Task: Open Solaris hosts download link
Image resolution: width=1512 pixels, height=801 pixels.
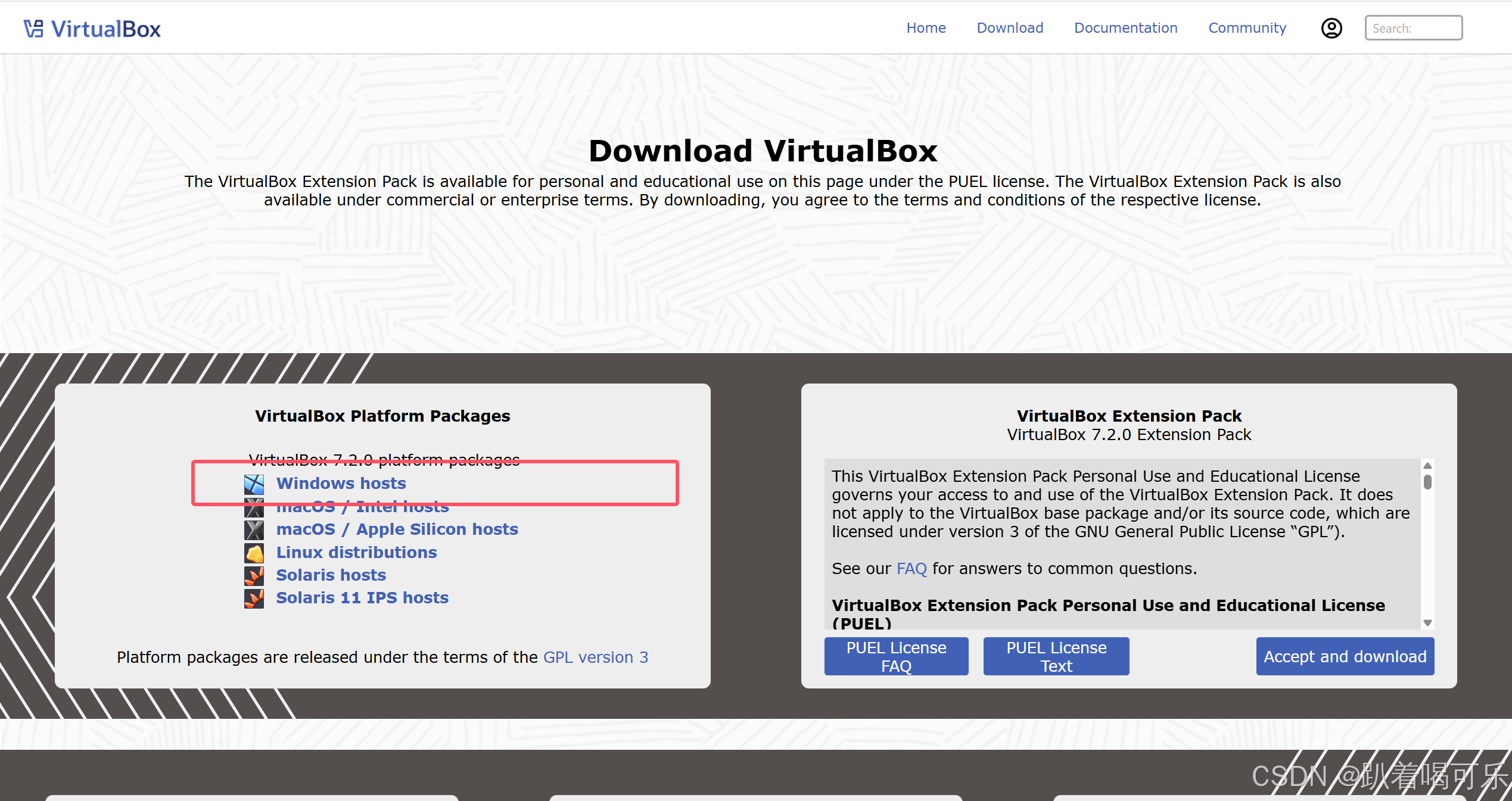Action: click(x=331, y=575)
